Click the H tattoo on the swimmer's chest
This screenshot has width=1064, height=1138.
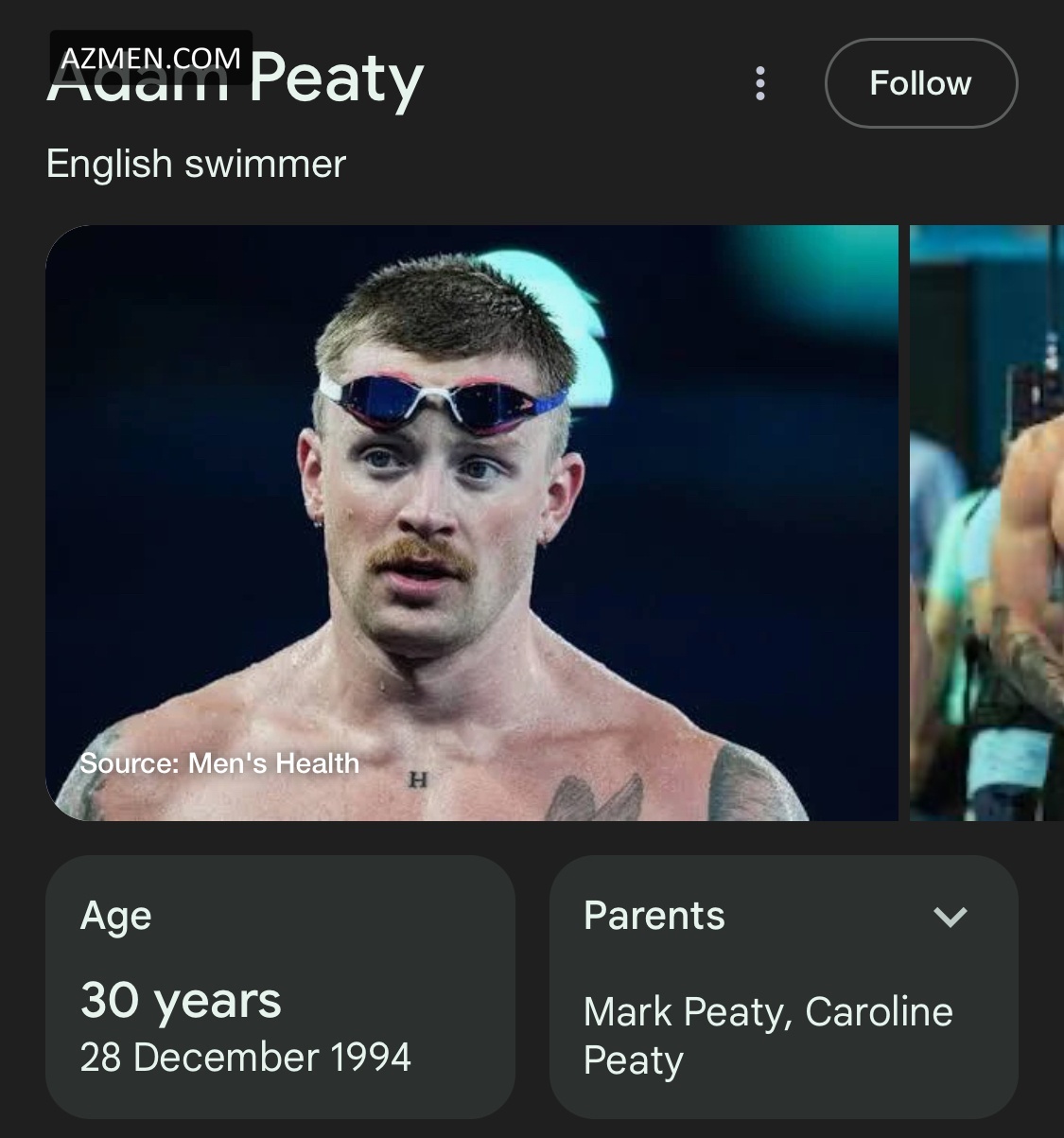click(417, 779)
